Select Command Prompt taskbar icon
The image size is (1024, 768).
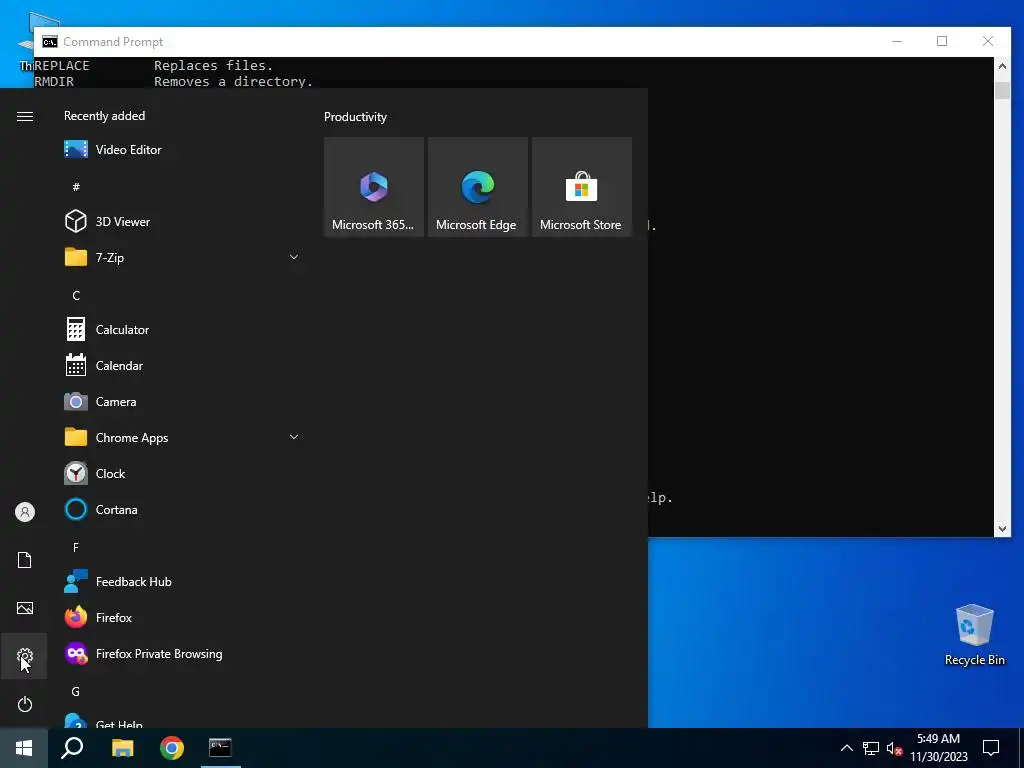(x=221, y=748)
